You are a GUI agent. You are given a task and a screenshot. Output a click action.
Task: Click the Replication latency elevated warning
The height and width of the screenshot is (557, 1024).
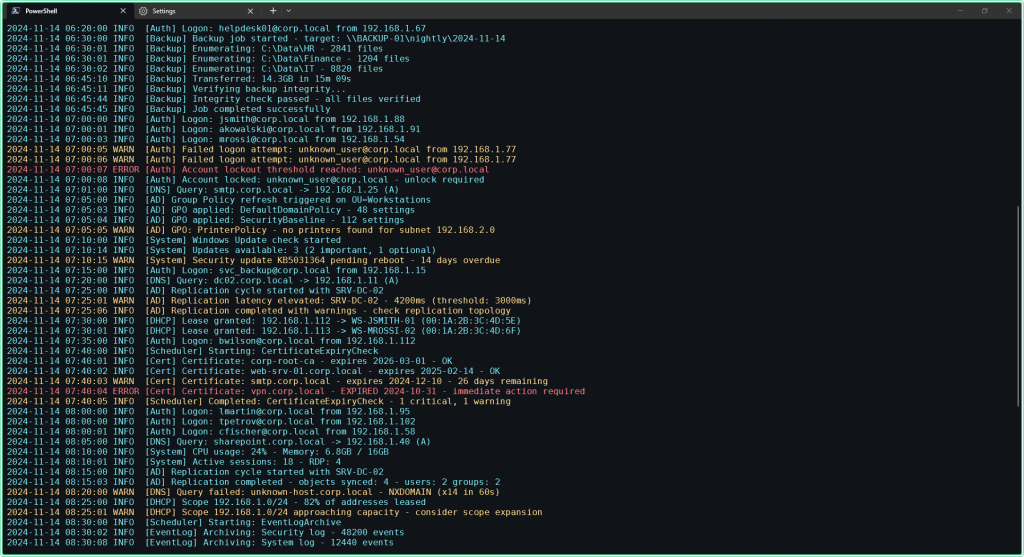(269, 301)
